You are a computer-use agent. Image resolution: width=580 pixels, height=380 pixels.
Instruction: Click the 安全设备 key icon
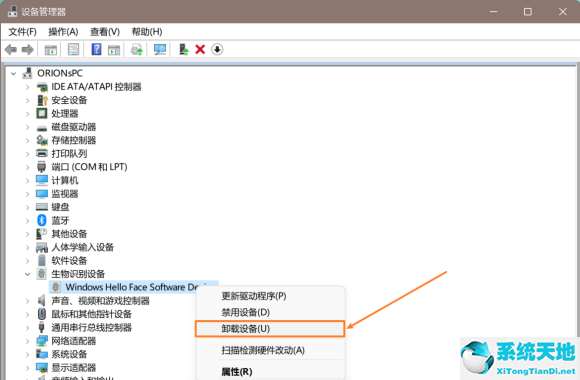pos(42,100)
